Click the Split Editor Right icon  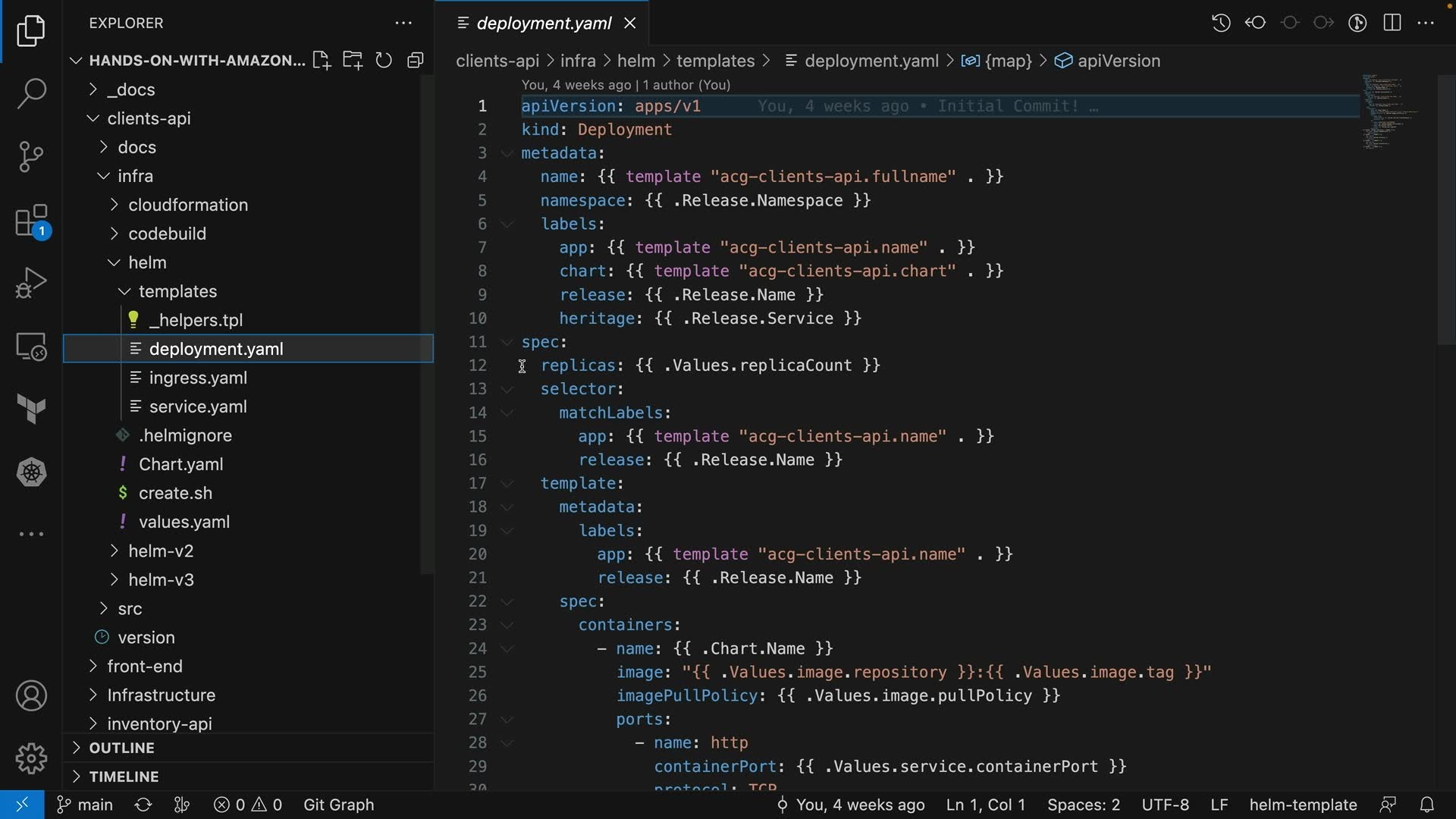[1392, 23]
